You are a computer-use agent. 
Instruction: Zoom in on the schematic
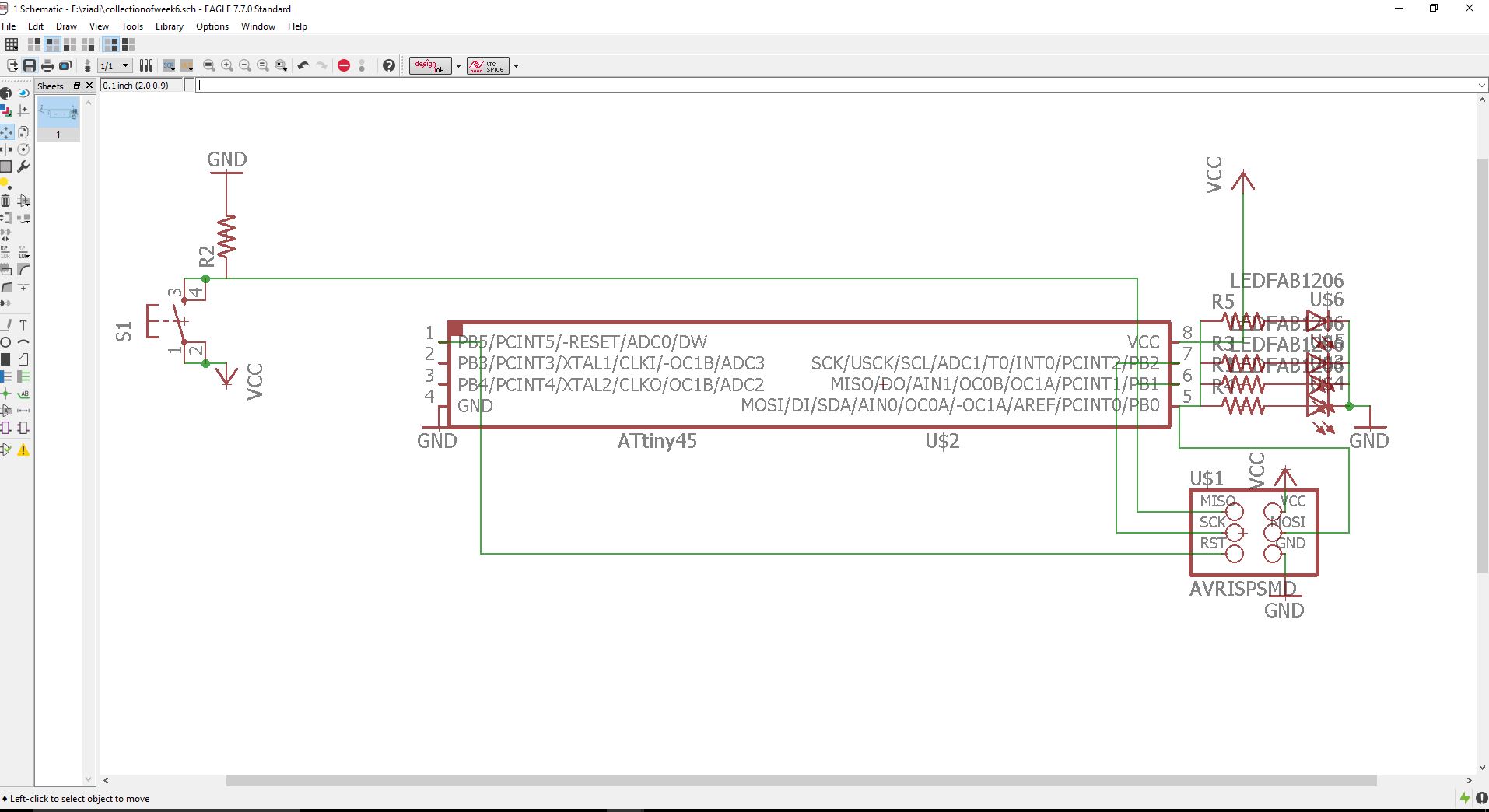[x=227, y=66]
